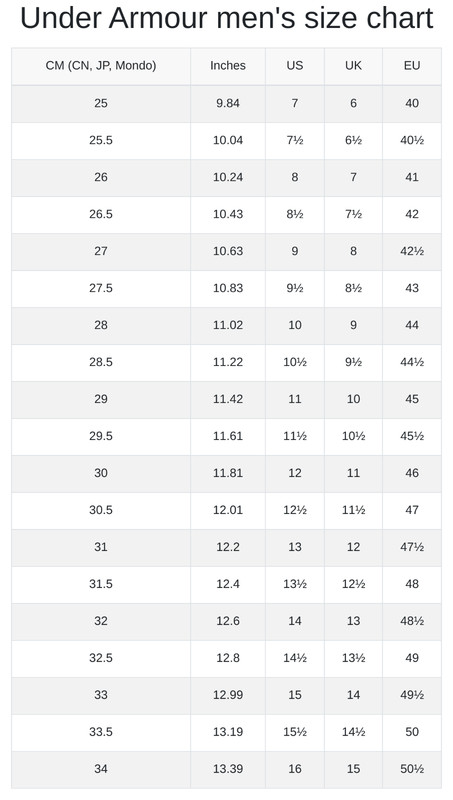Select the CM (CN, JP, Mondo) column header
This screenshot has height=800, width=453.
point(101,66)
